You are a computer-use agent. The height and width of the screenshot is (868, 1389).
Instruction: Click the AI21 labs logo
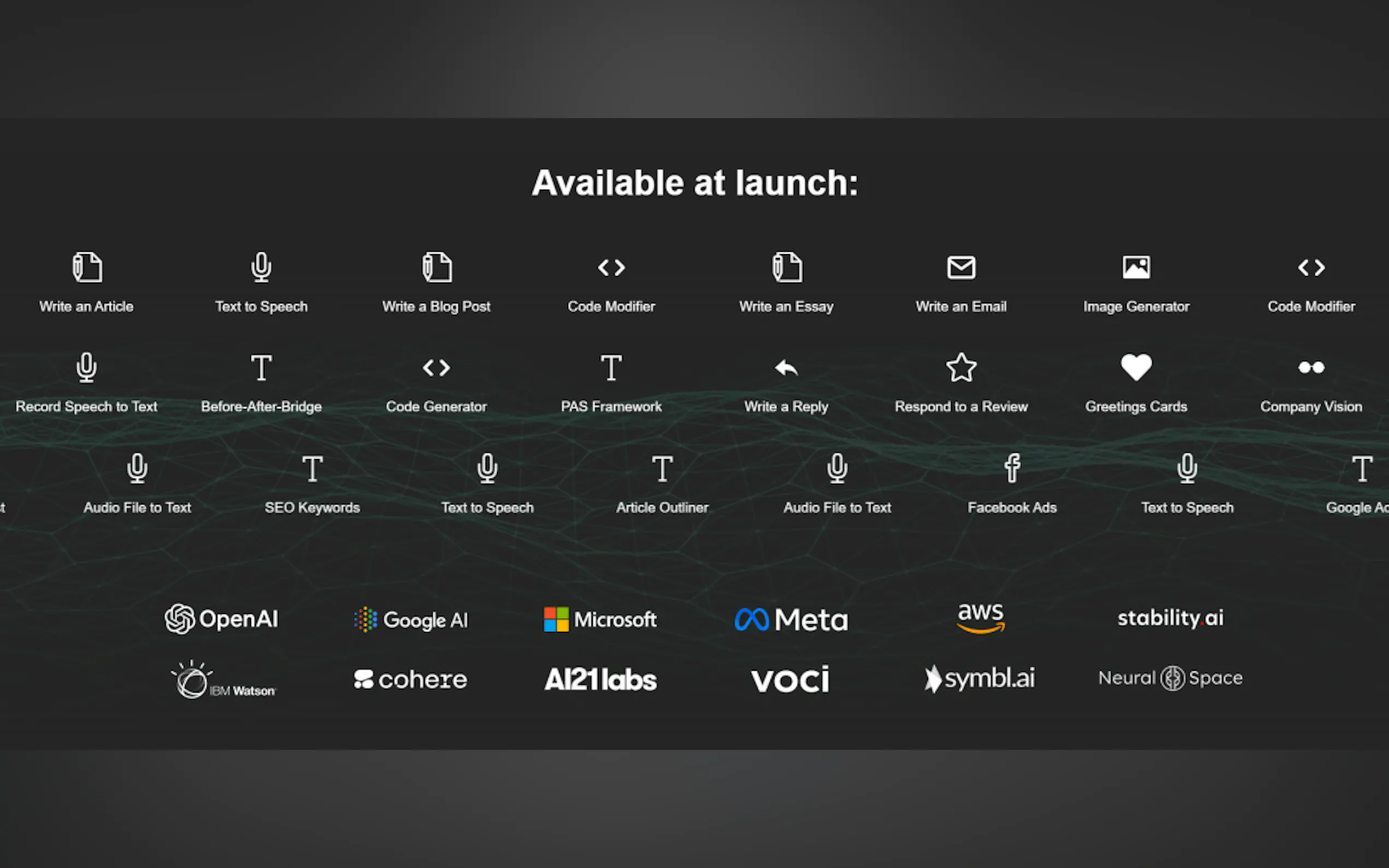[x=600, y=680]
